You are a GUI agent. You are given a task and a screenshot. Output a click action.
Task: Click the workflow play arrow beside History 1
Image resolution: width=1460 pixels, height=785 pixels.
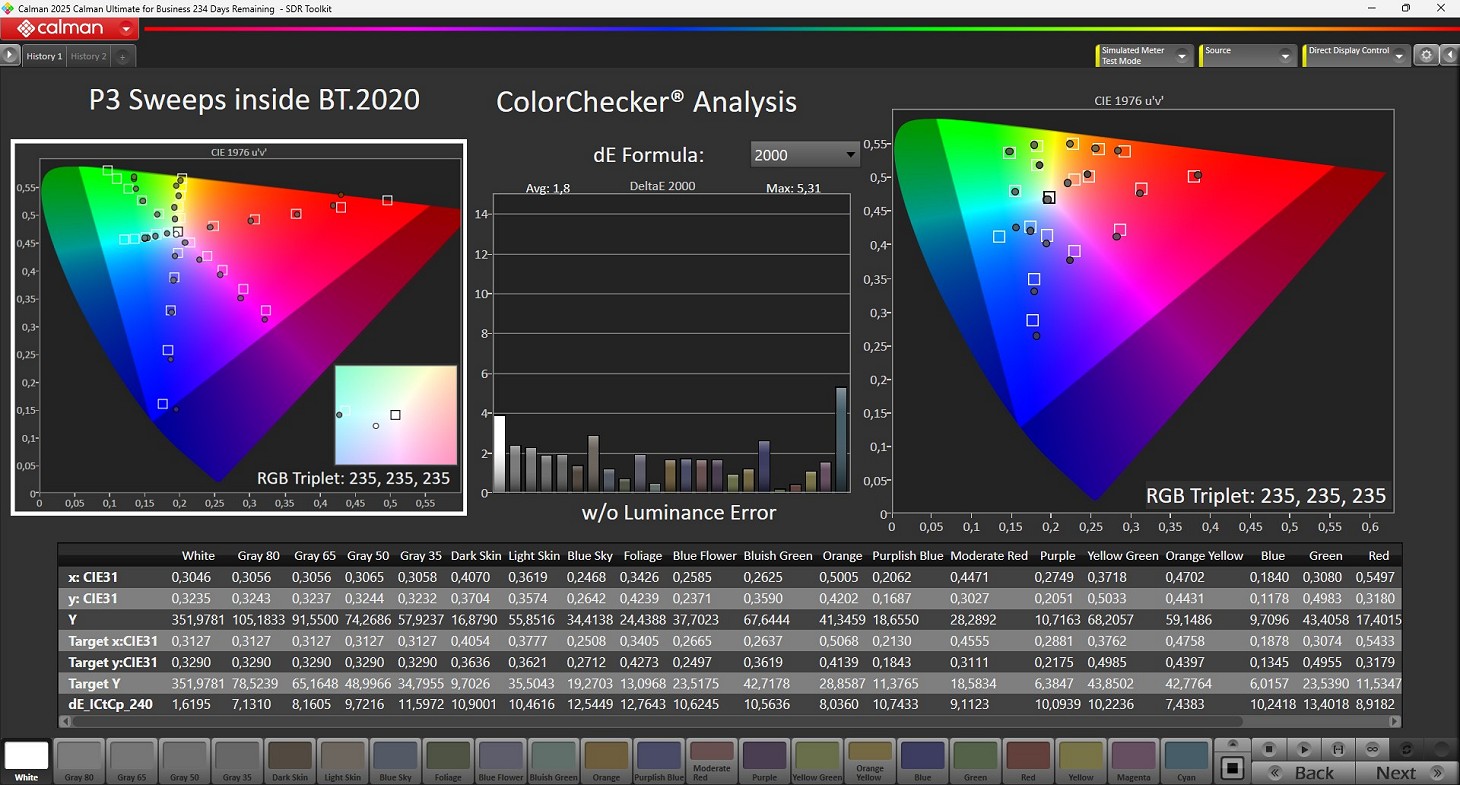coord(10,56)
